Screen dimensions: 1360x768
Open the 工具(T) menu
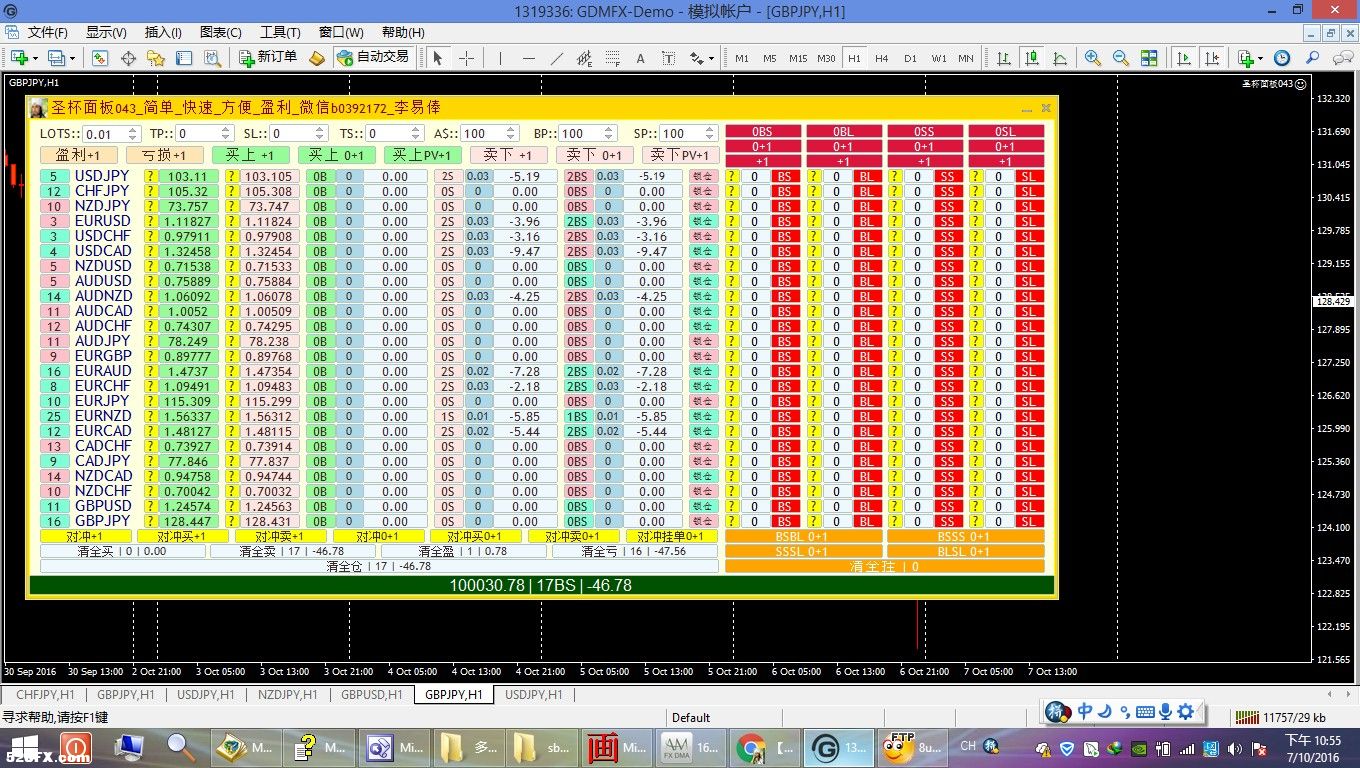(x=280, y=32)
